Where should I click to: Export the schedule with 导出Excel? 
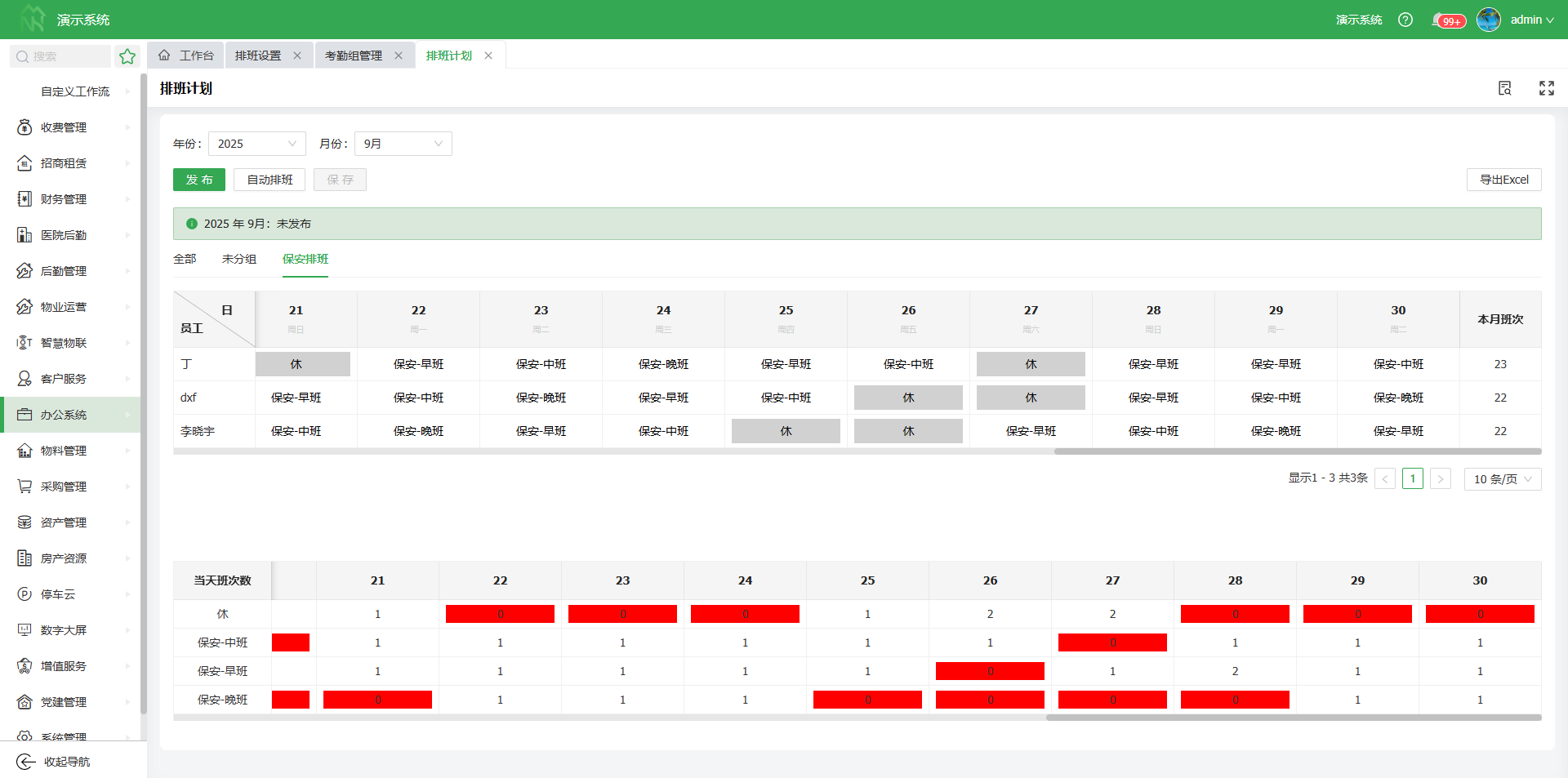tap(1503, 180)
